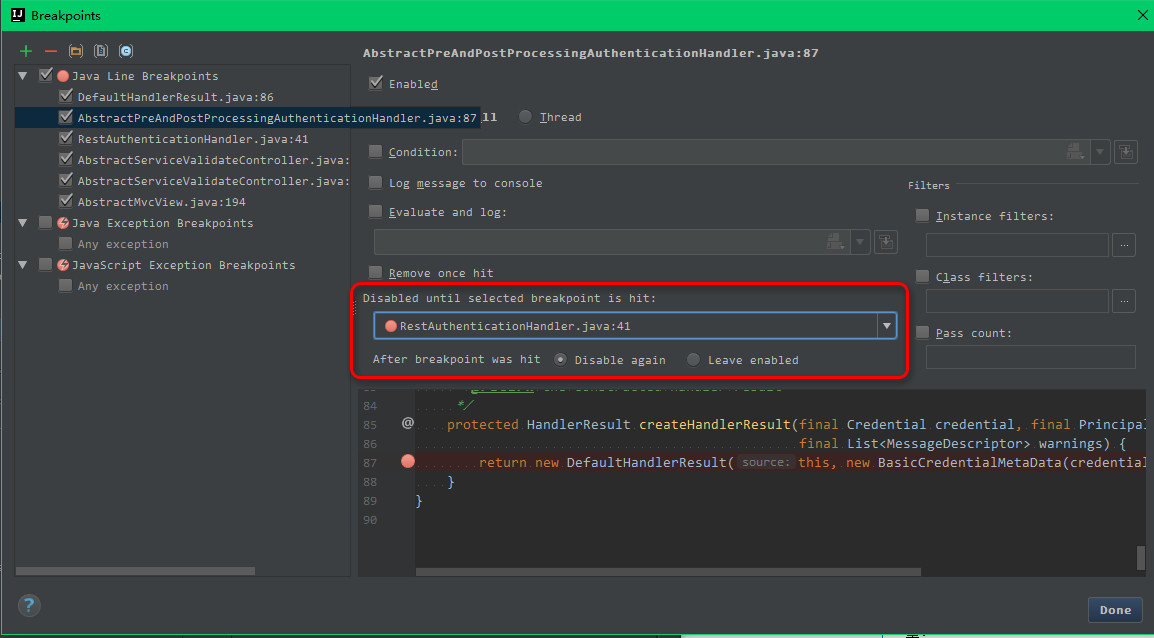Click the circled C toolbar icon

pyautogui.click(x=126, y=50)
